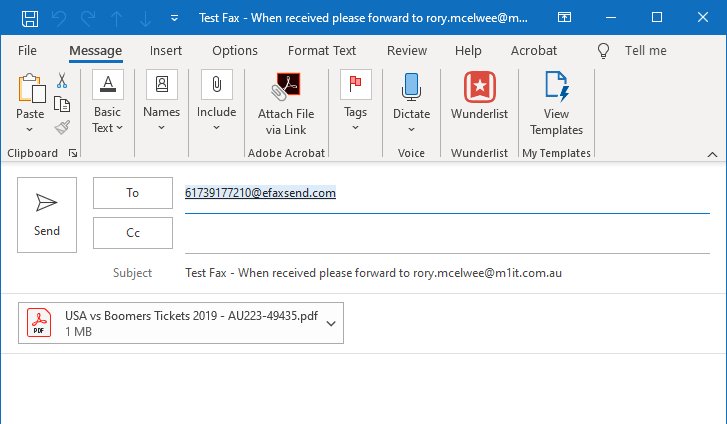Click the Ribbon Display Options icon
The height and width of the screenshot is (424, 727).
tap(564, 18)
